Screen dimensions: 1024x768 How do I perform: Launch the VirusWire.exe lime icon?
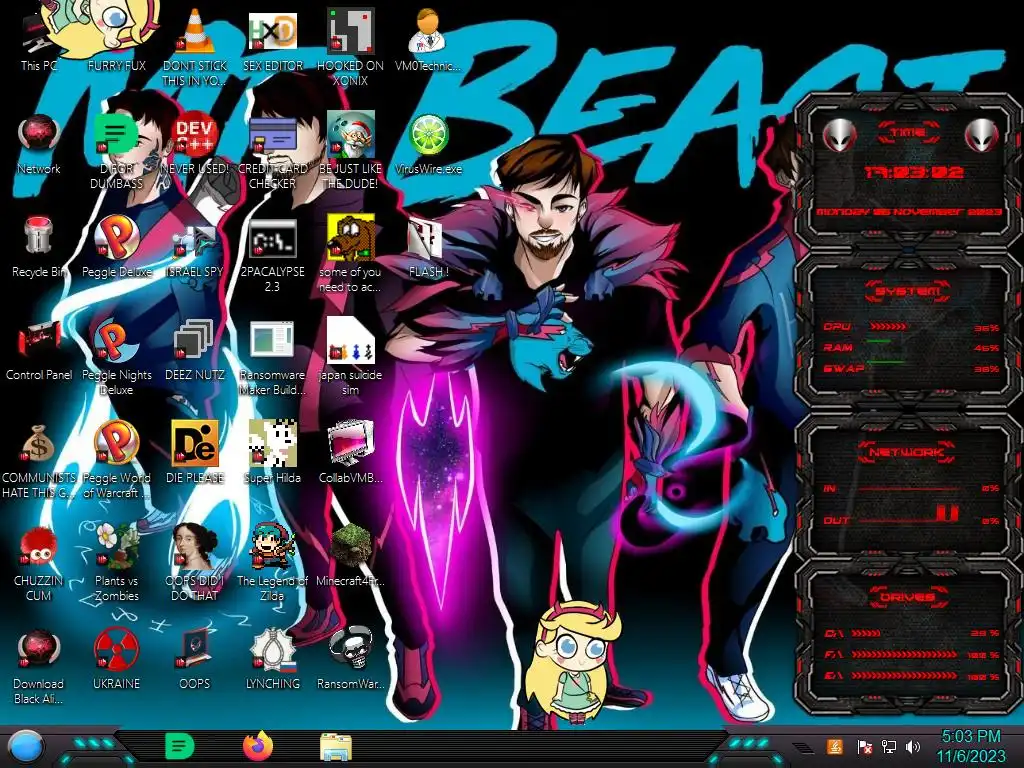pos(428,144)
